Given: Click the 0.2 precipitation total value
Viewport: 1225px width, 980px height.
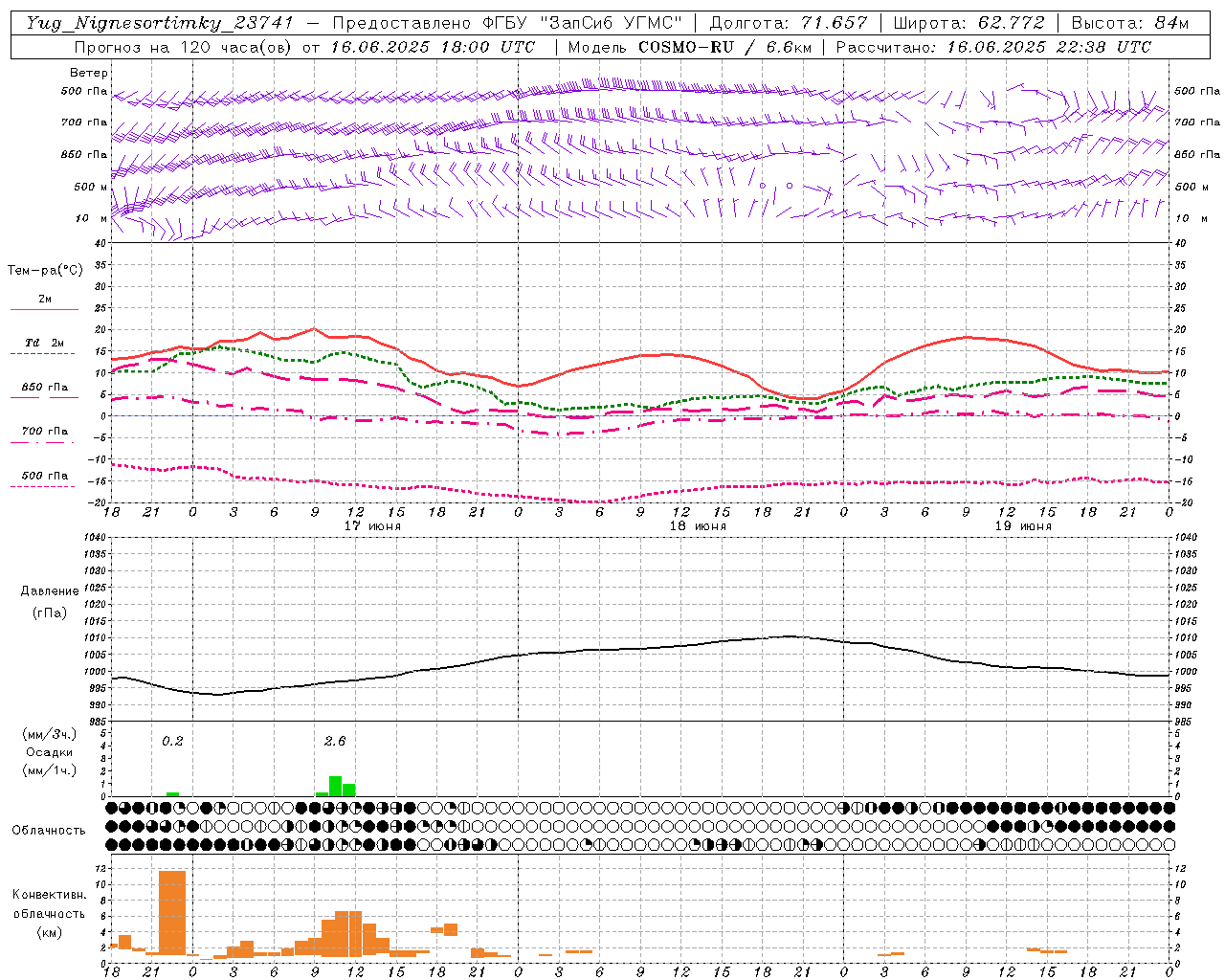Looking at the screenshot, I should click(172, 741).
